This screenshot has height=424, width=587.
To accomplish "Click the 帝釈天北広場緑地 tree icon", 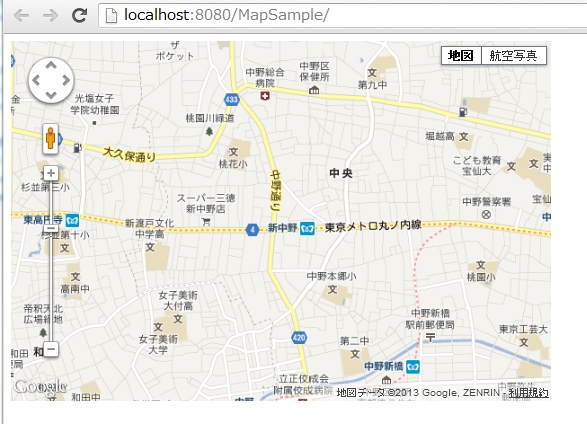I will [x=43, y=332].
